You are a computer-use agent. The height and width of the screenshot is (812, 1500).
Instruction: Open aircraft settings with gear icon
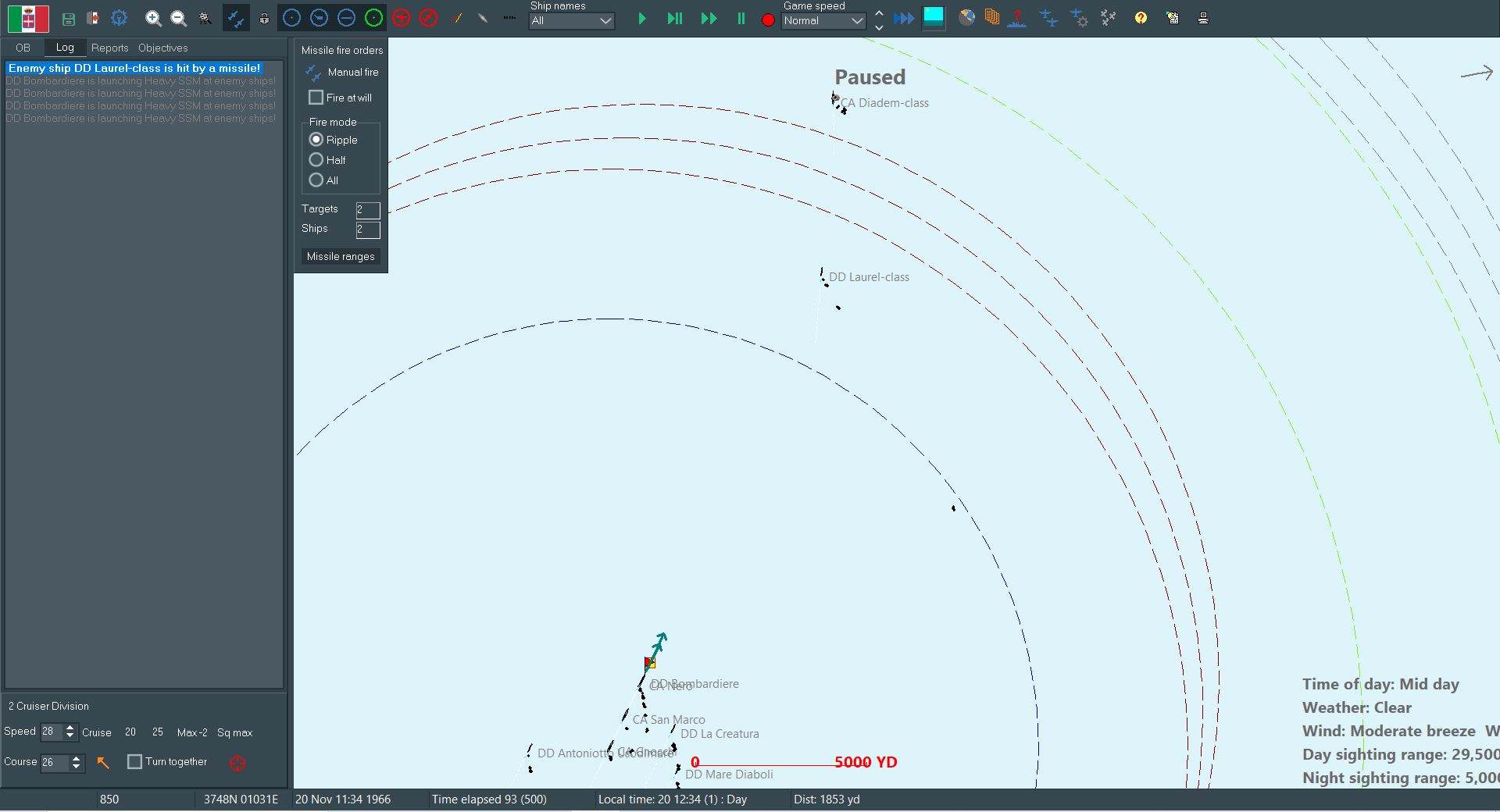(1079, 18)
